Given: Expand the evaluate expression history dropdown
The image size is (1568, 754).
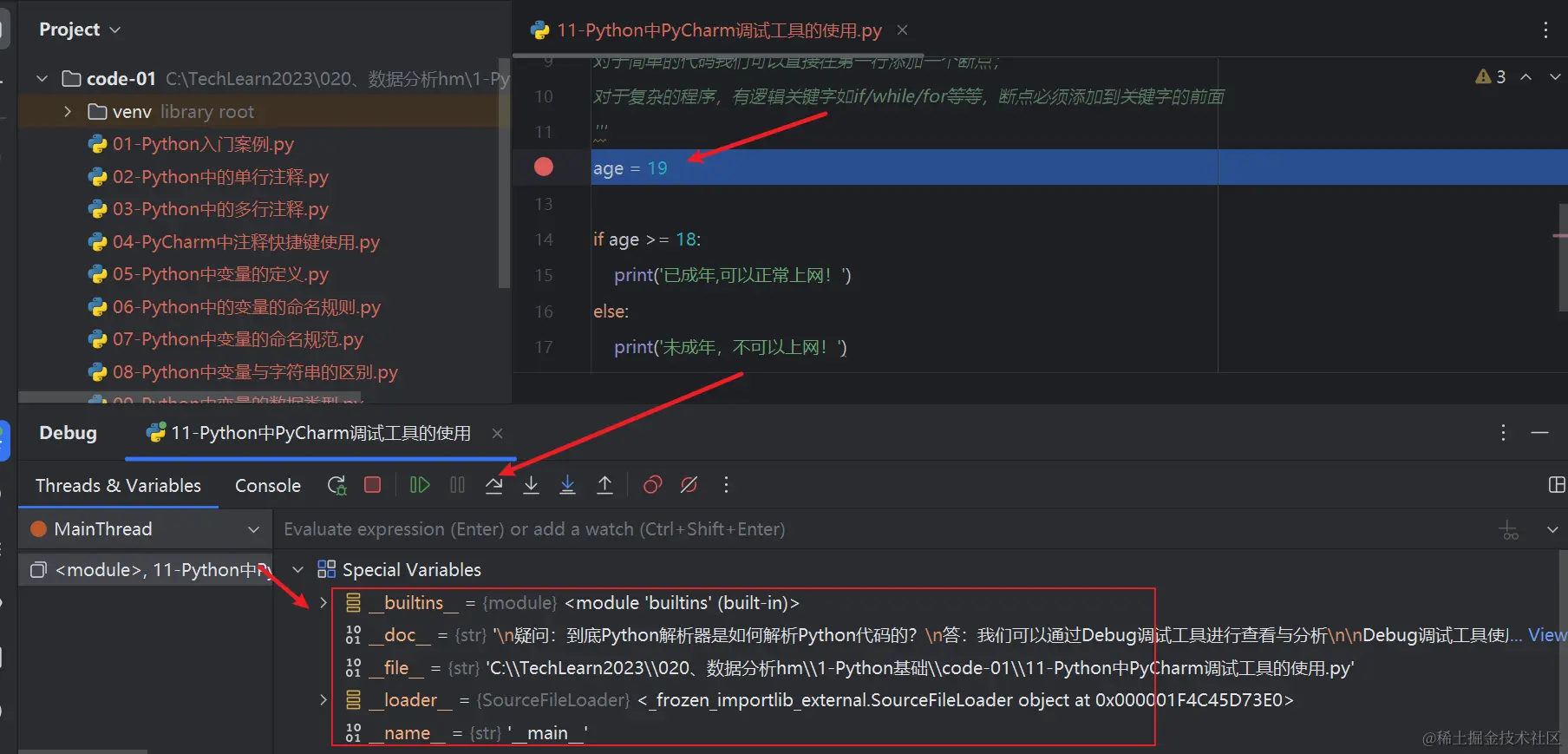Looking at the screenshot, I should click(x=1552, y=529).
